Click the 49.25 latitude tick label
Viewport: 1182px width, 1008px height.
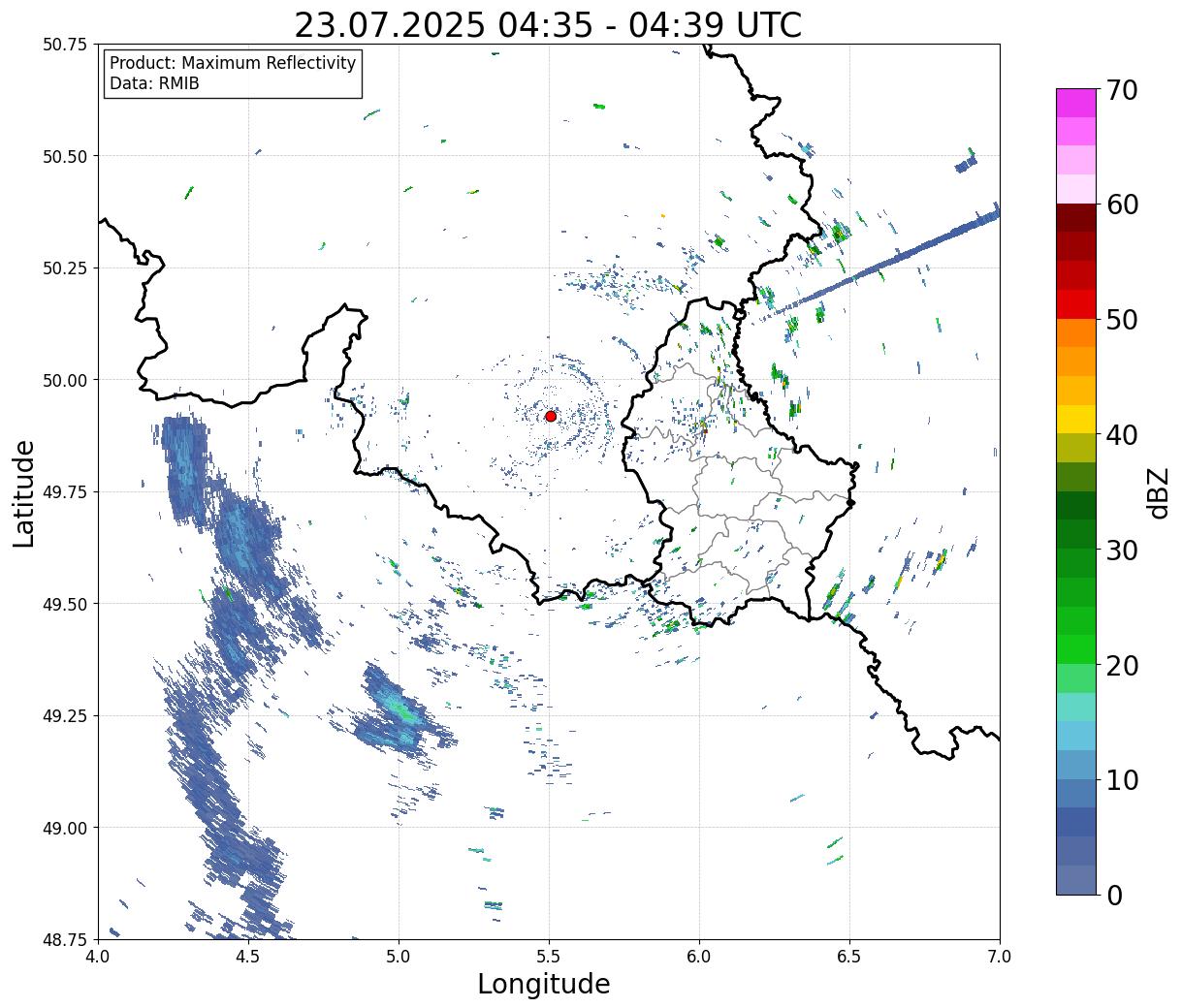(x=65, y=716)
